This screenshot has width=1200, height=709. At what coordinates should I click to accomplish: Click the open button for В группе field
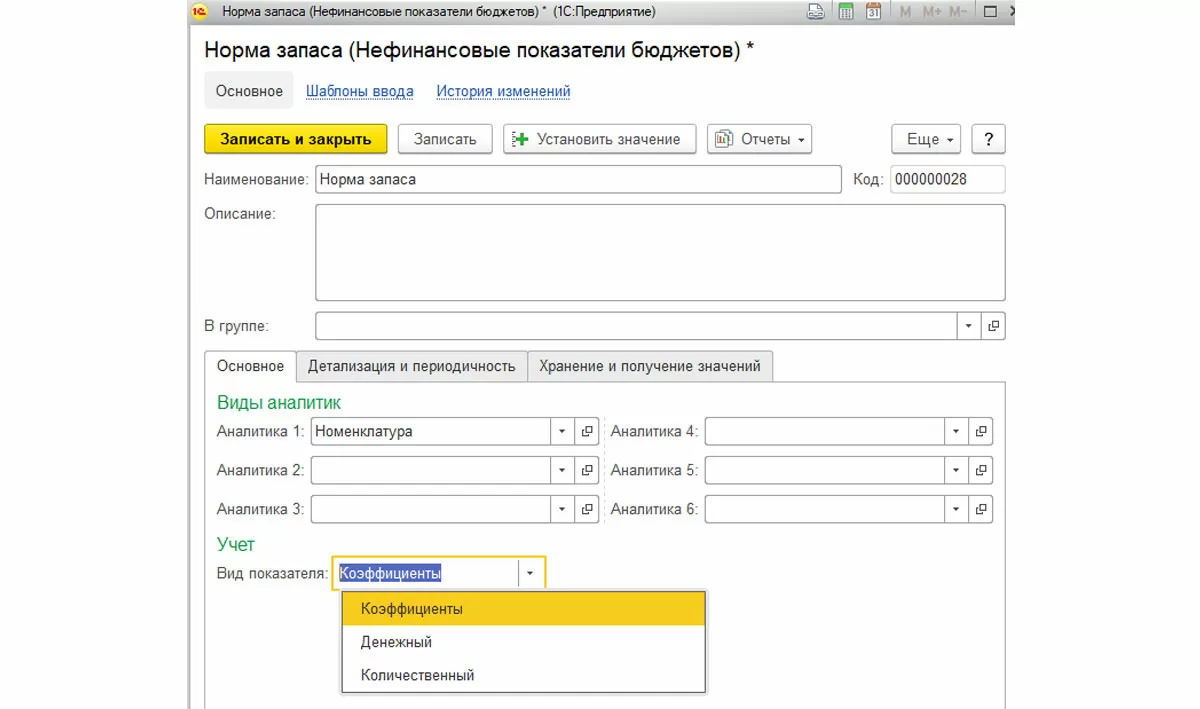pos(994,326)
